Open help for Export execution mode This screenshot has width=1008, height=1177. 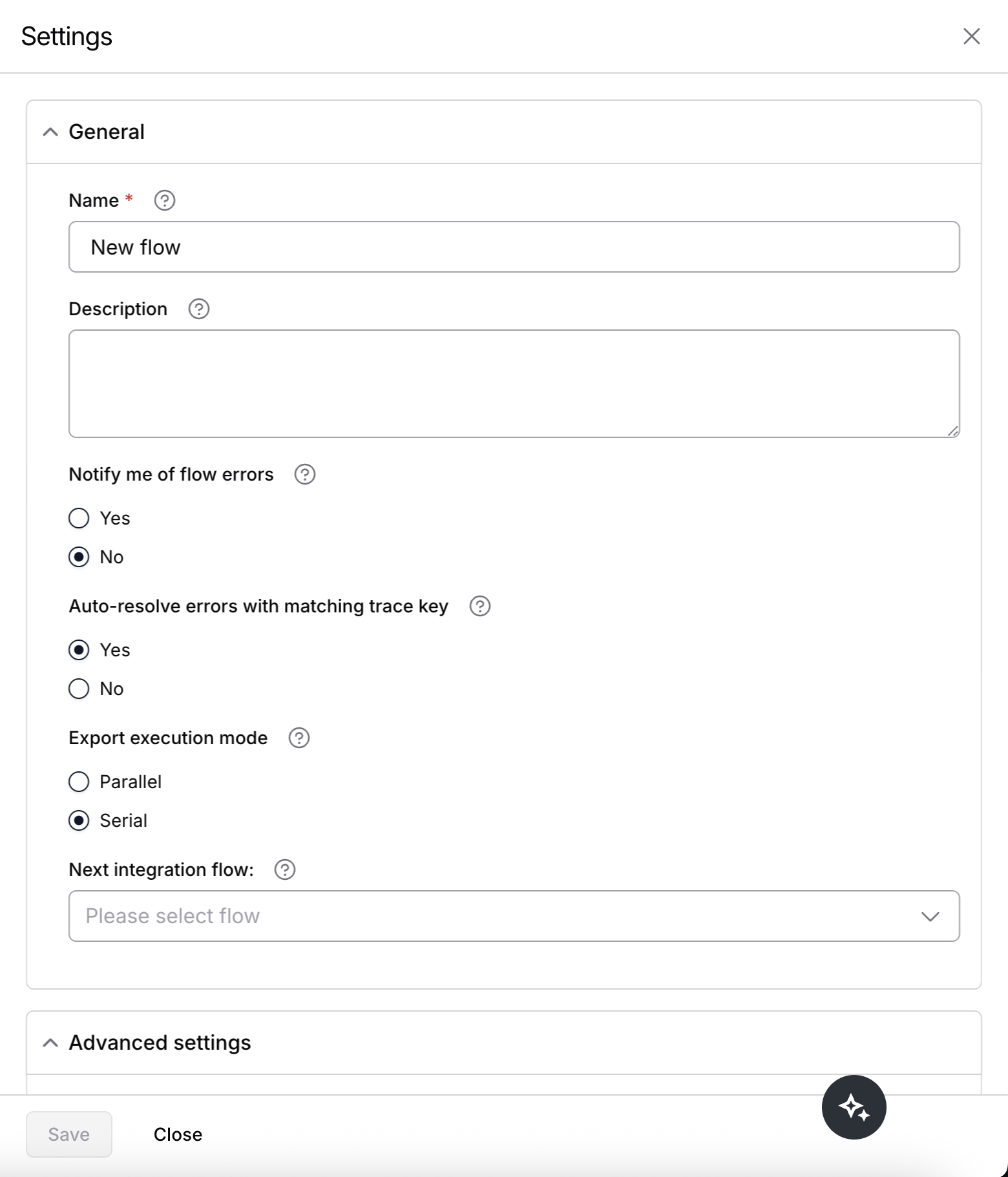(299, 738)
